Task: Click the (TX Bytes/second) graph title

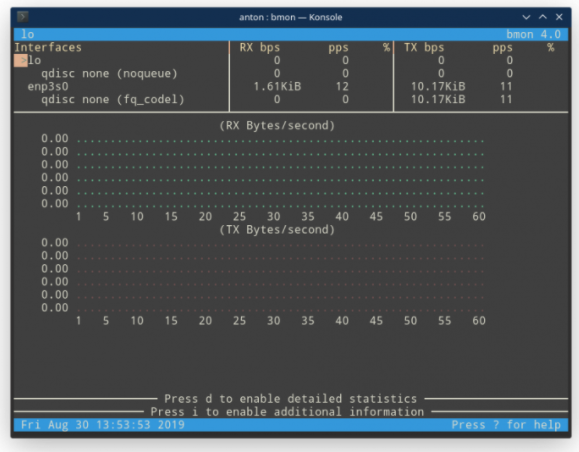Action: (x=277, y=230)
